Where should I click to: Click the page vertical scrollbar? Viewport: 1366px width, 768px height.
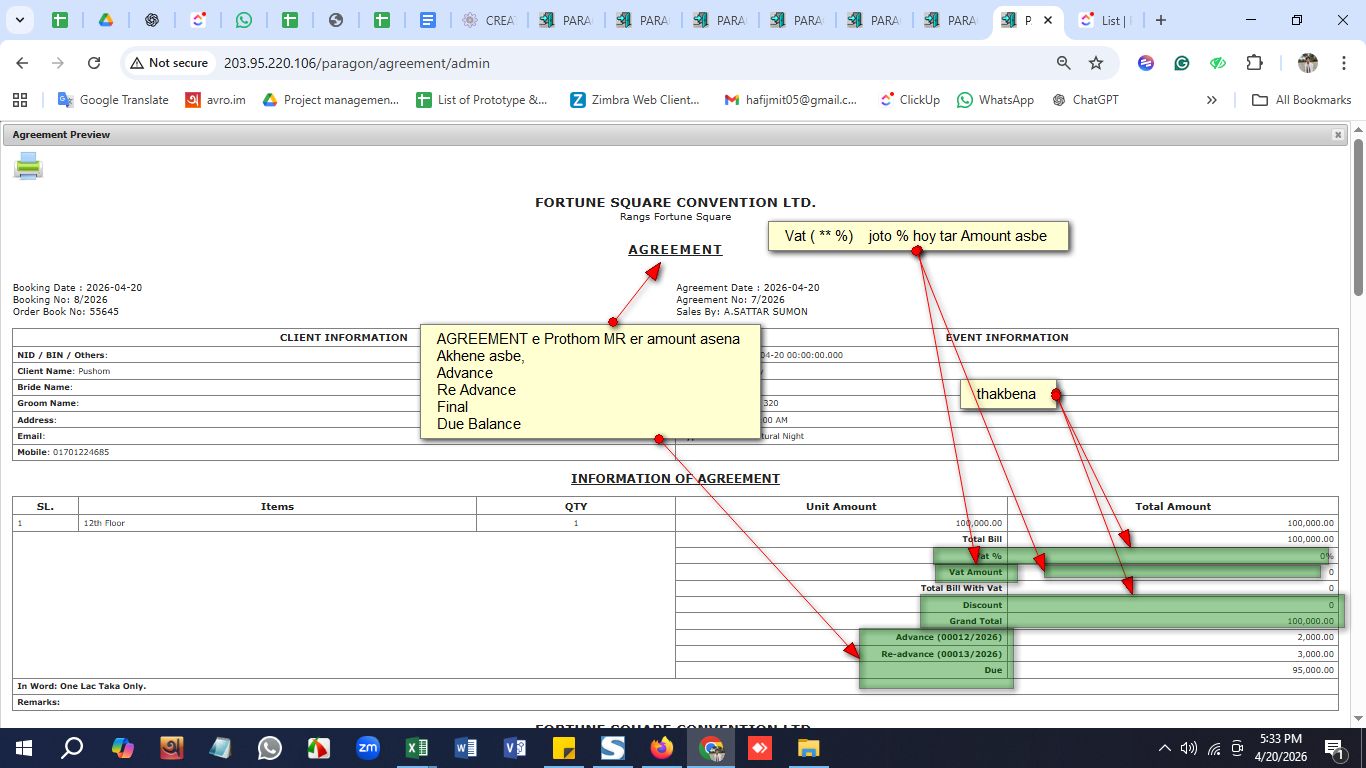(x=1358, y=400)
